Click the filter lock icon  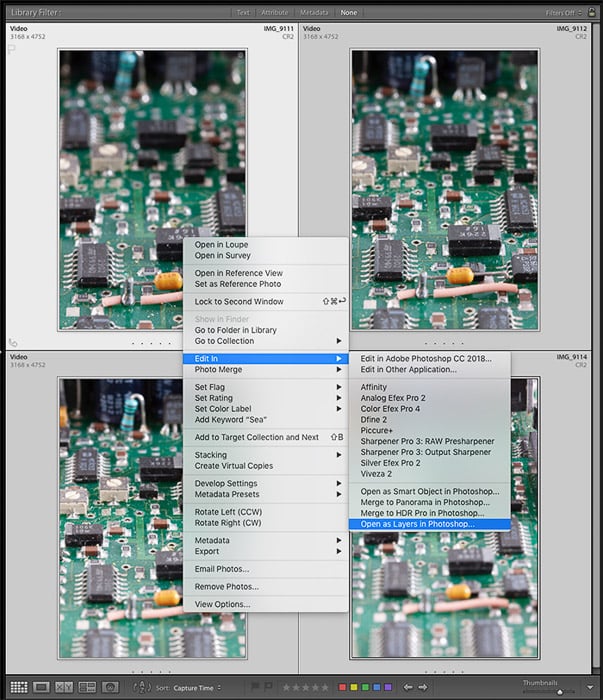tap(592, 12)
